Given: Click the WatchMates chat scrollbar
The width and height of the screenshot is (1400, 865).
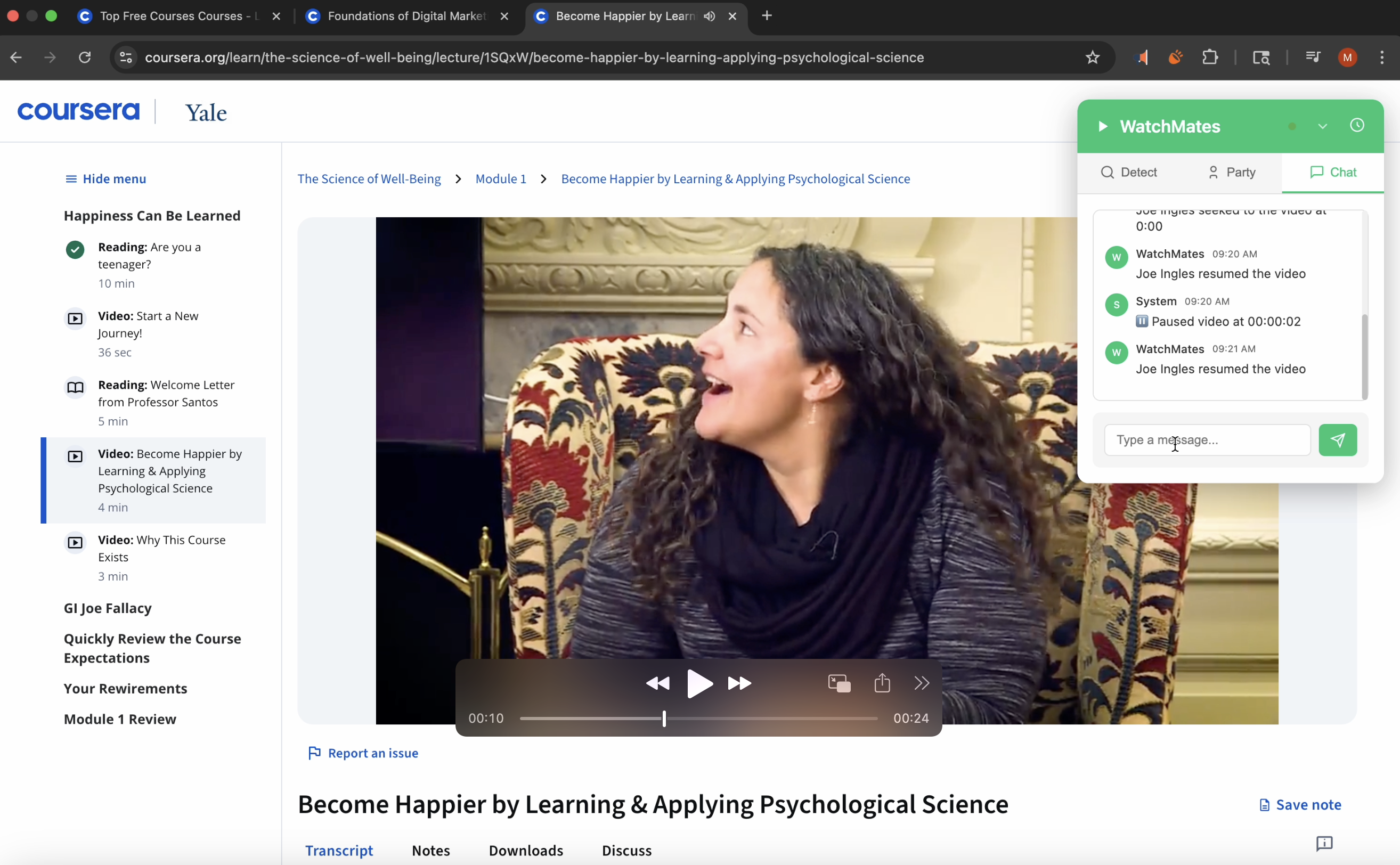Looking at the screenshot, I should (1364, 357).
